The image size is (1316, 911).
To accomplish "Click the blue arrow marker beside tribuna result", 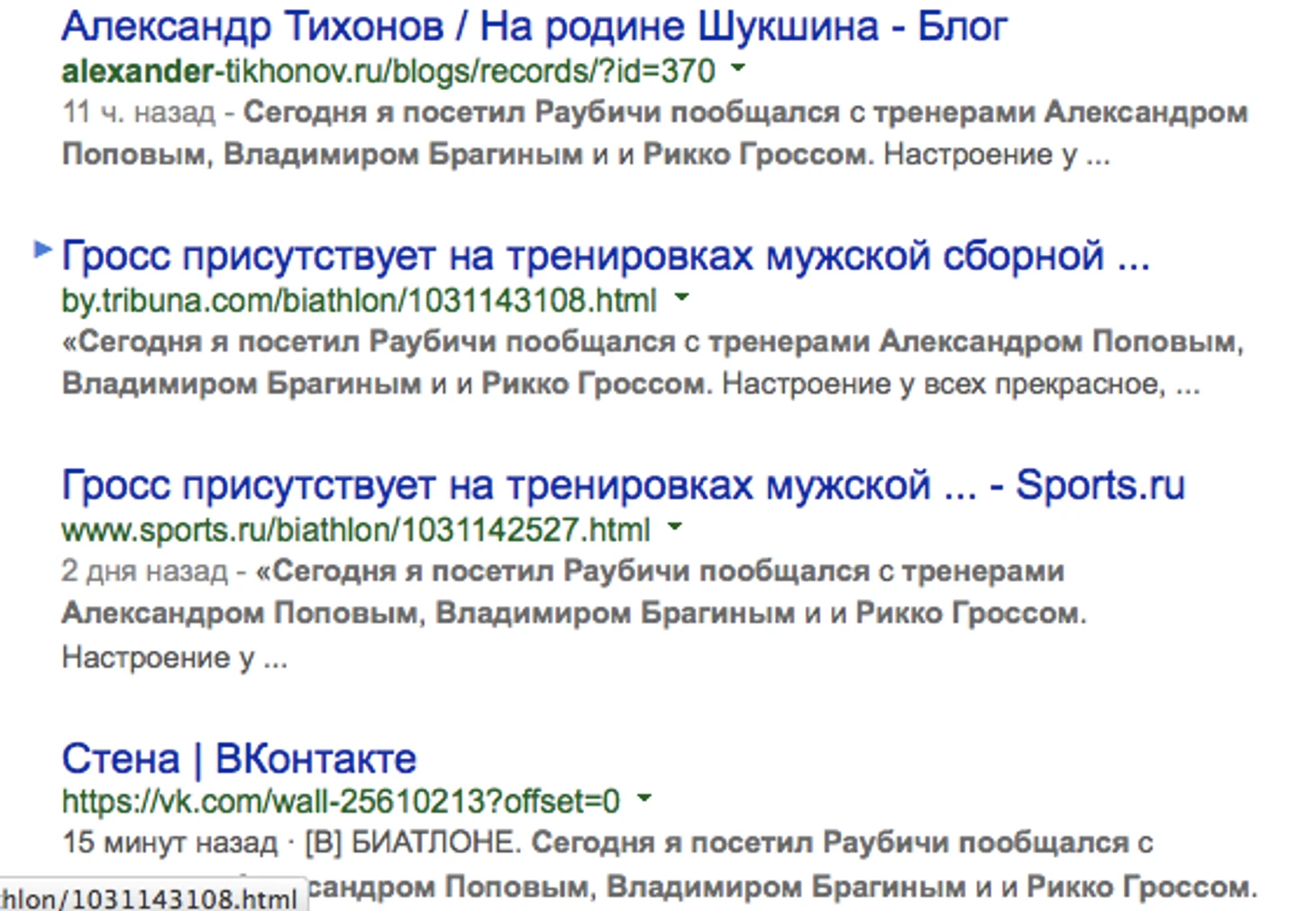I will click(42, 250).
